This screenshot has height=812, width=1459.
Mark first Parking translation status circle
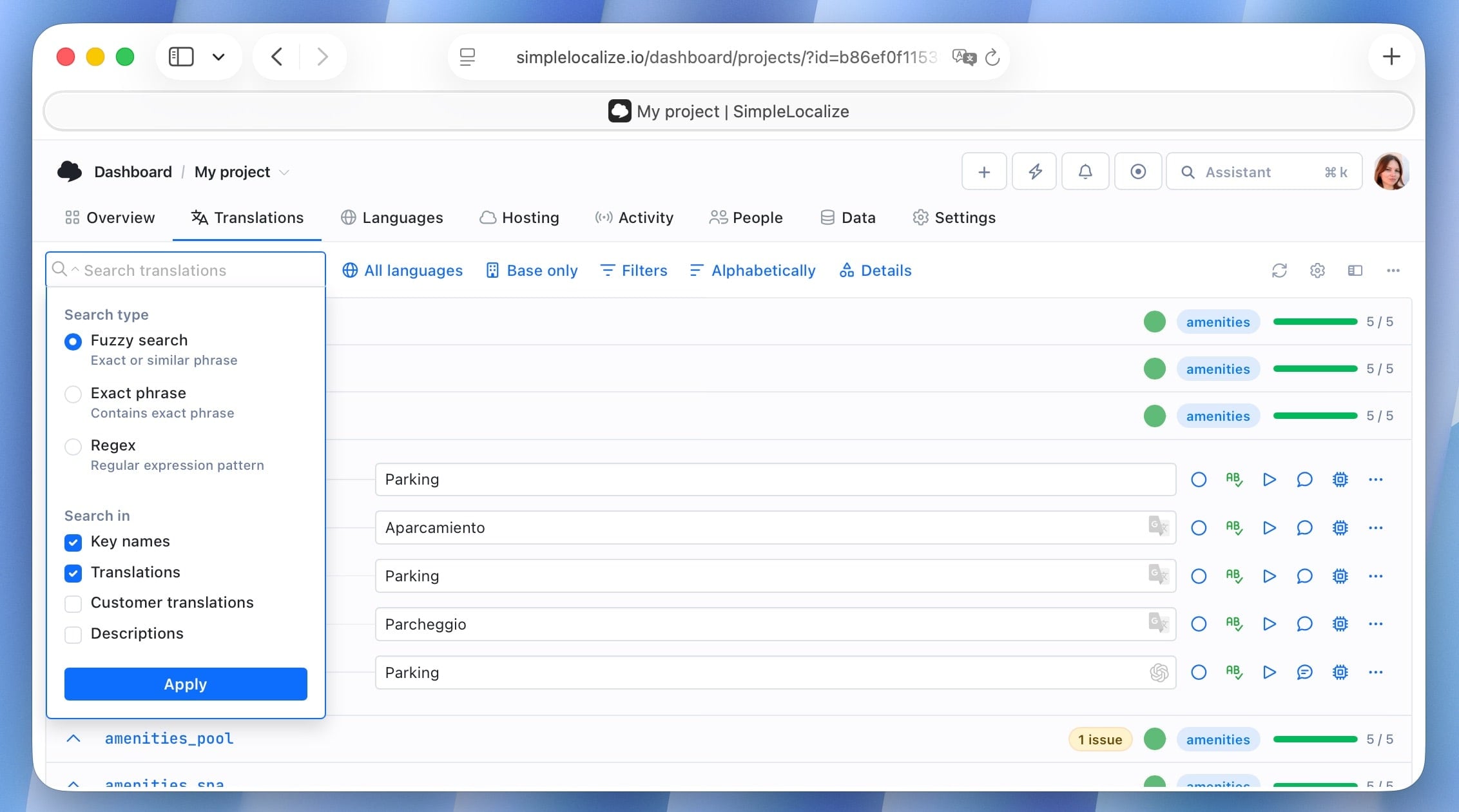[1199, 479]
